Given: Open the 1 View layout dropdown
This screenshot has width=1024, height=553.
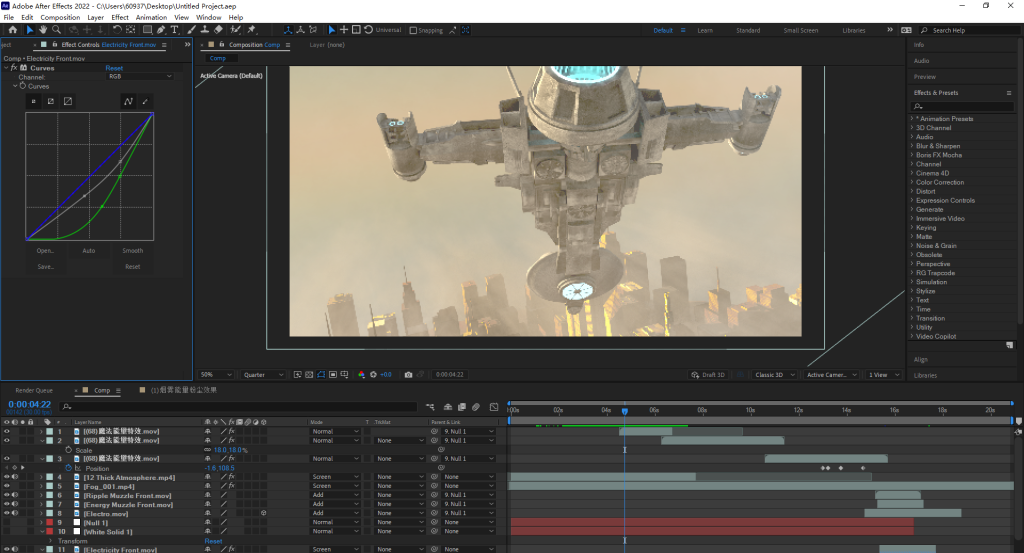Looking at the screenshot, I should (884, 375).
